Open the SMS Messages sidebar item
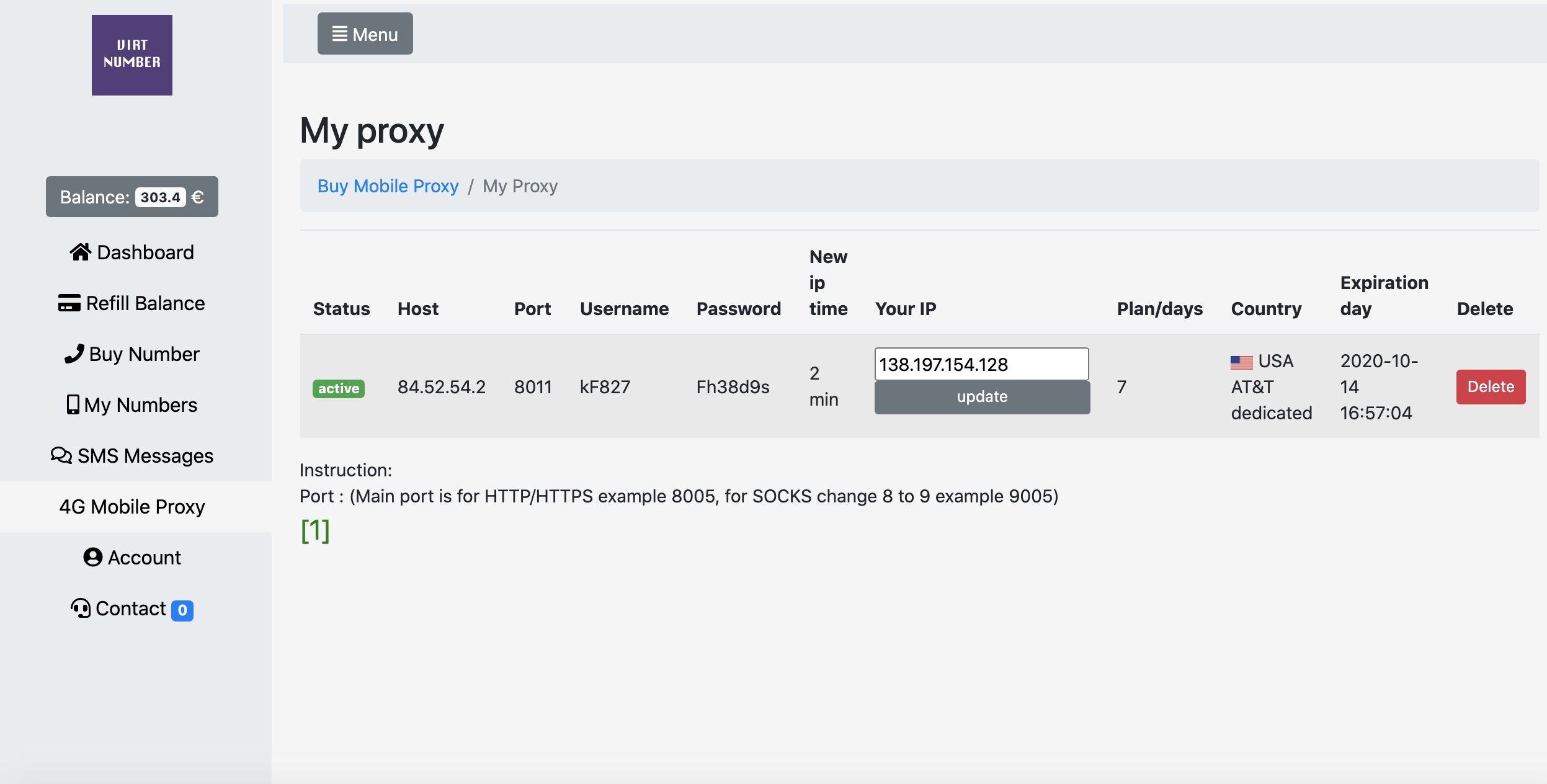 pos(145,456)
